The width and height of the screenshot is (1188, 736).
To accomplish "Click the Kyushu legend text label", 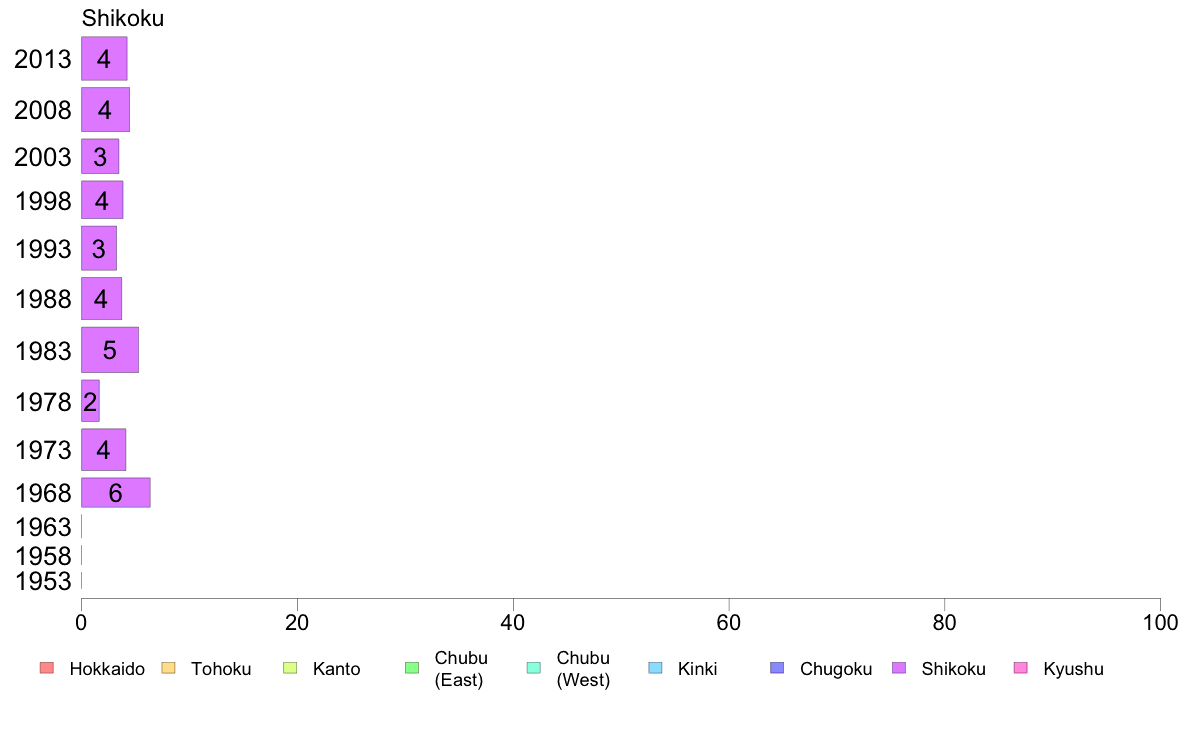I will coord(1073,669).
